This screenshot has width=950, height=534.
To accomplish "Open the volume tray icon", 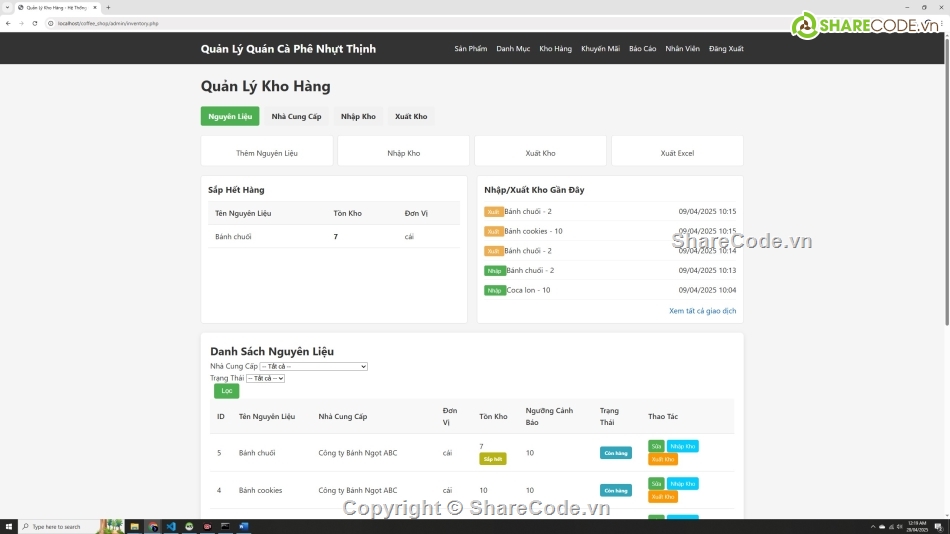I will (900, 527).
